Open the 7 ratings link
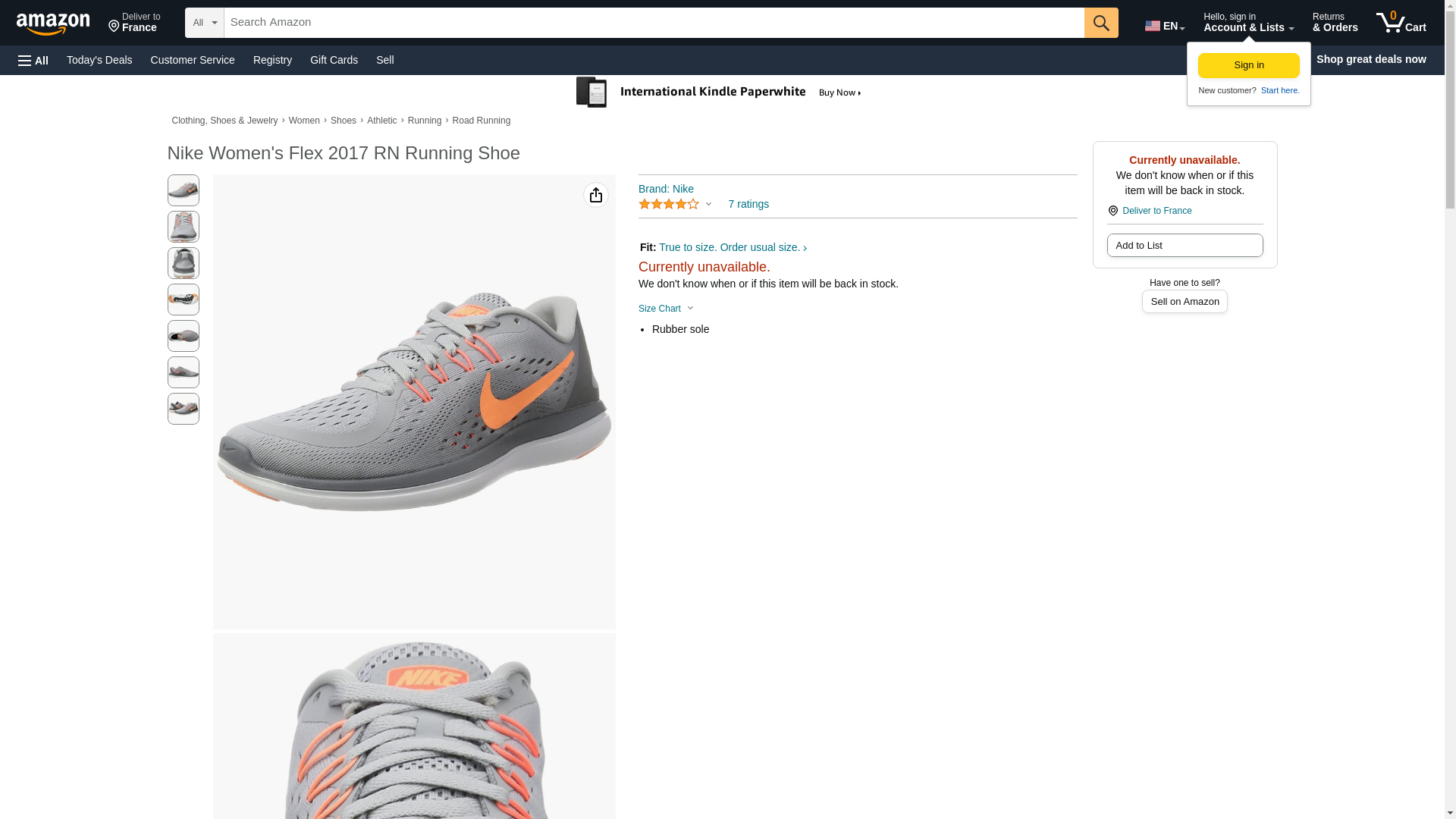Viewport: 1456px width, 819px height. (x=748, y=204)
